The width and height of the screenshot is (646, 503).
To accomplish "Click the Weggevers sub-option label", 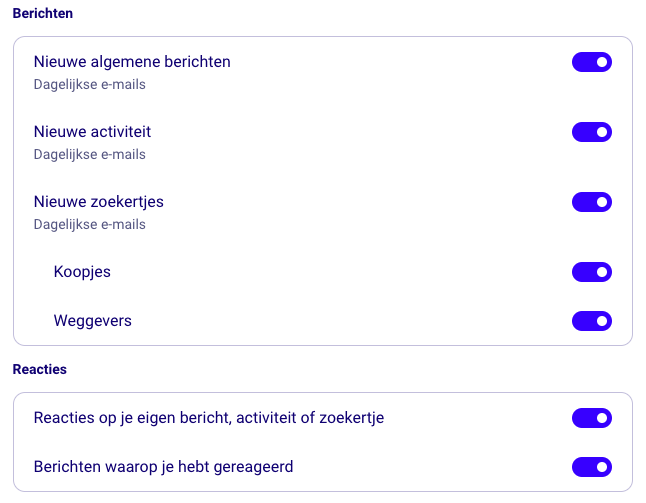I will click(92, 321).
